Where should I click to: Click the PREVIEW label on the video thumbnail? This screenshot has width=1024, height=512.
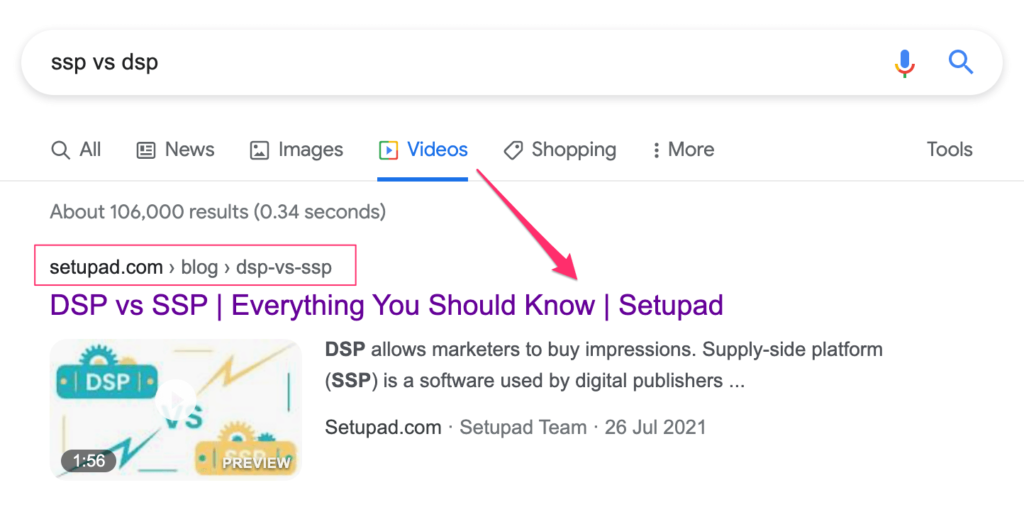(256, 463)
